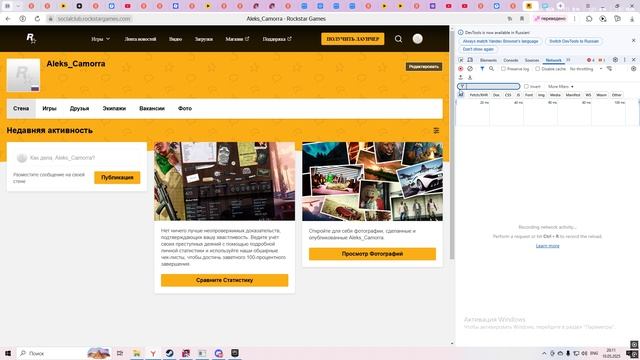Image resolution: width=640 pixels, height=360 pixels.
Task: Toggle the CSS request type filter
Action: pyautogui.click(x=508, y=95)
